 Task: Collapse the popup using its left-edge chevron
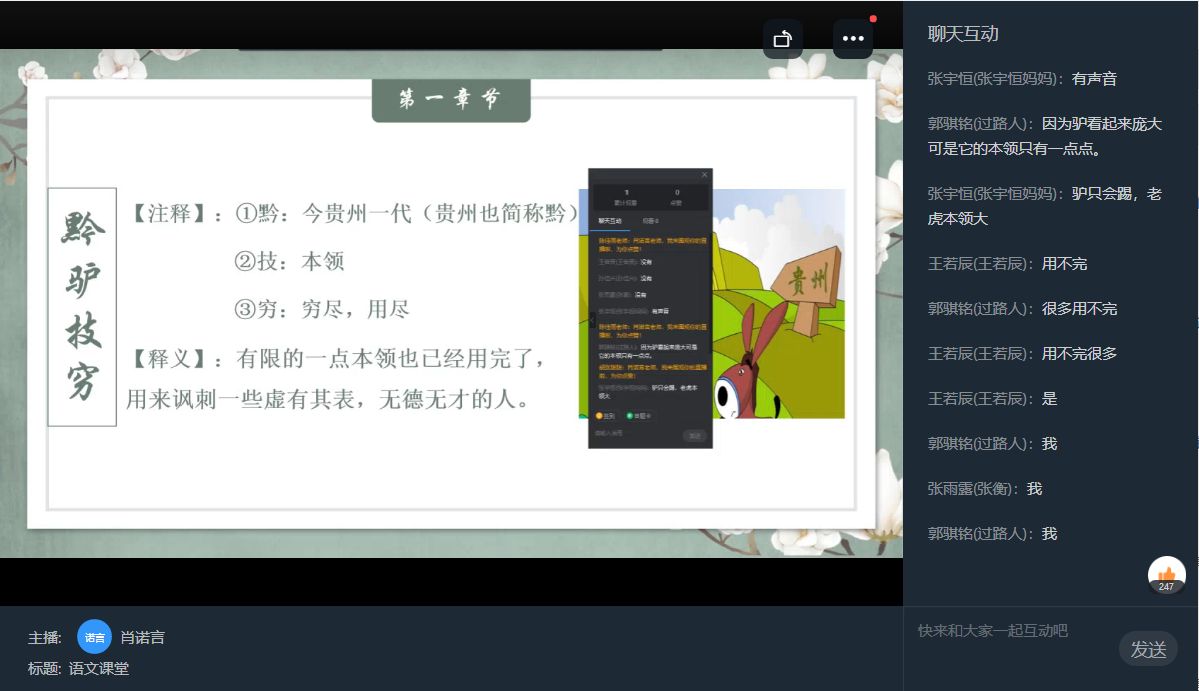(590, 317)
